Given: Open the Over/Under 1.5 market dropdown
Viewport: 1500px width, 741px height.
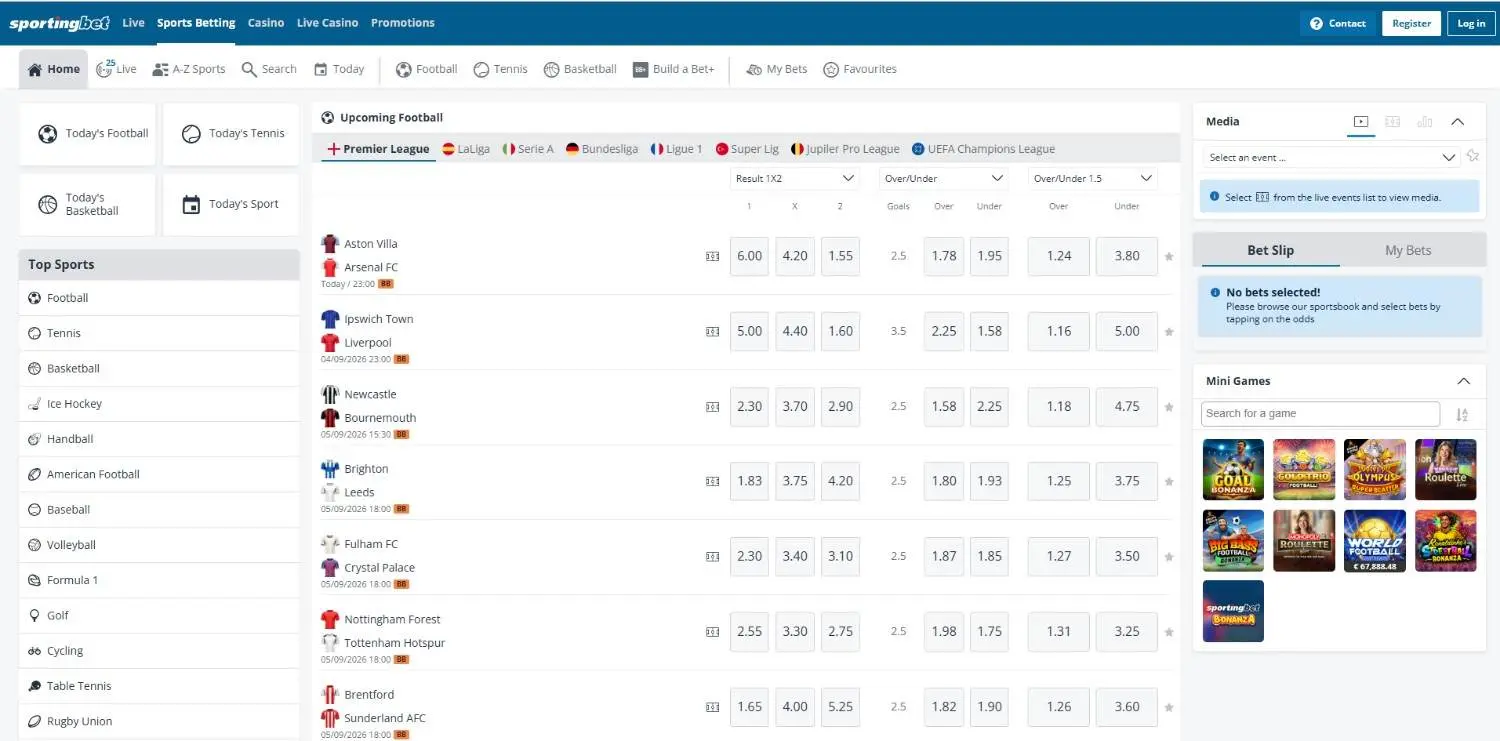Looking at the screenshot, I should (1093, 178).
